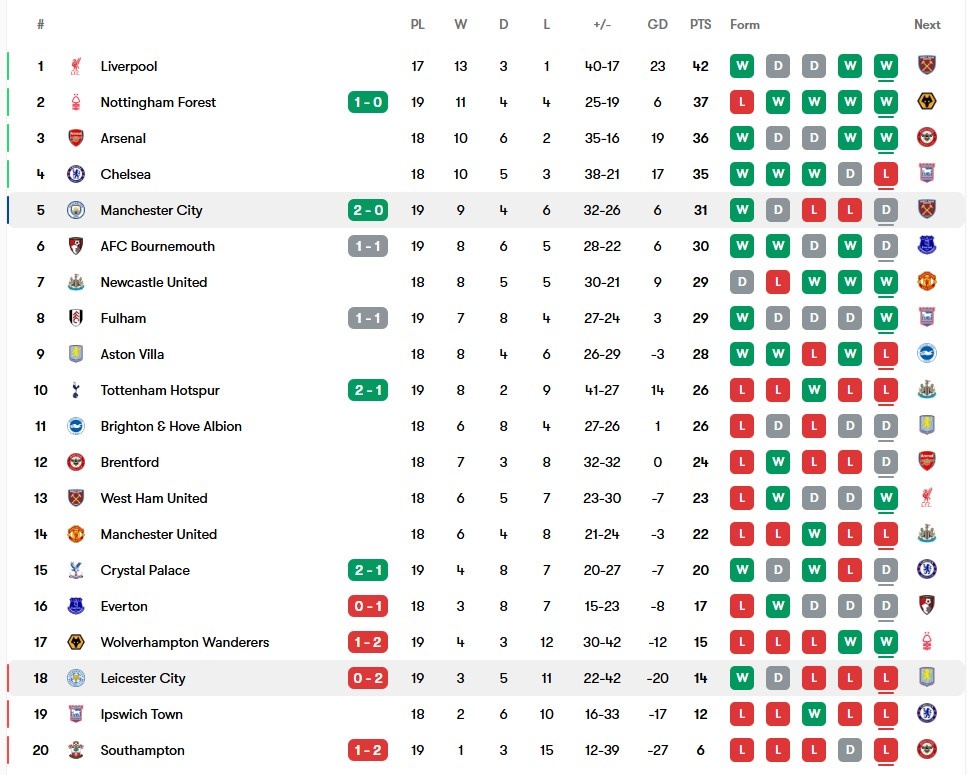Click Everton next-opponent crest in Bournemouth row
Screen dimensions: 967x775
pyautogui.click(x=927, y=246)
